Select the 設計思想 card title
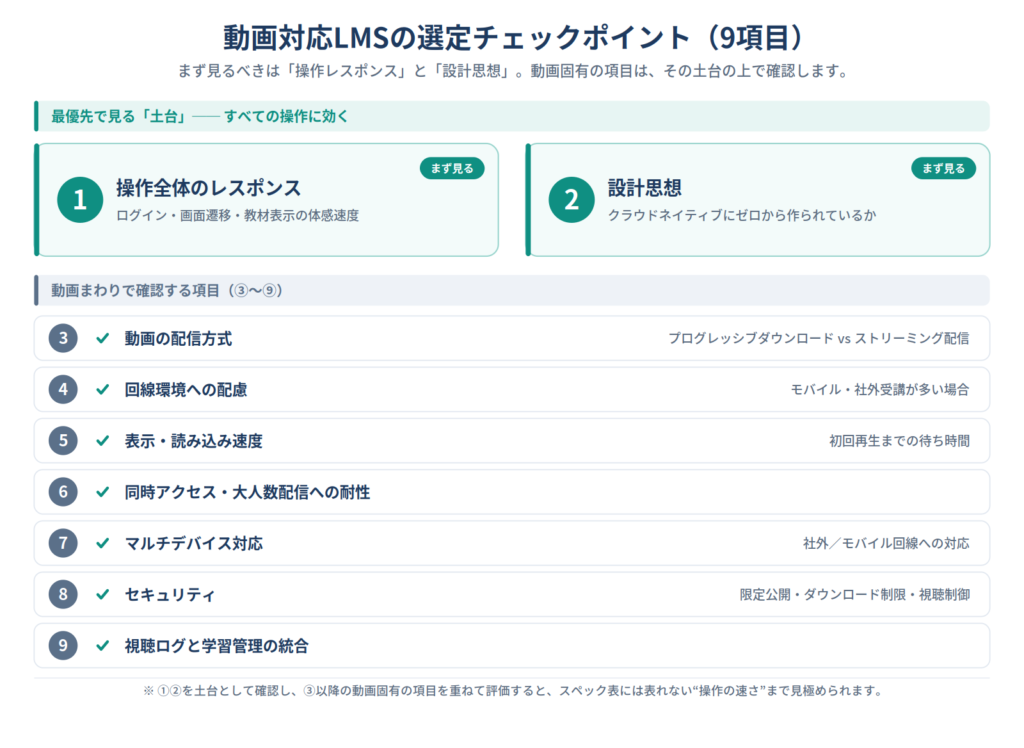Image resolution: width=1024 pixels, height=748 pixels. [x=645, y=188]
